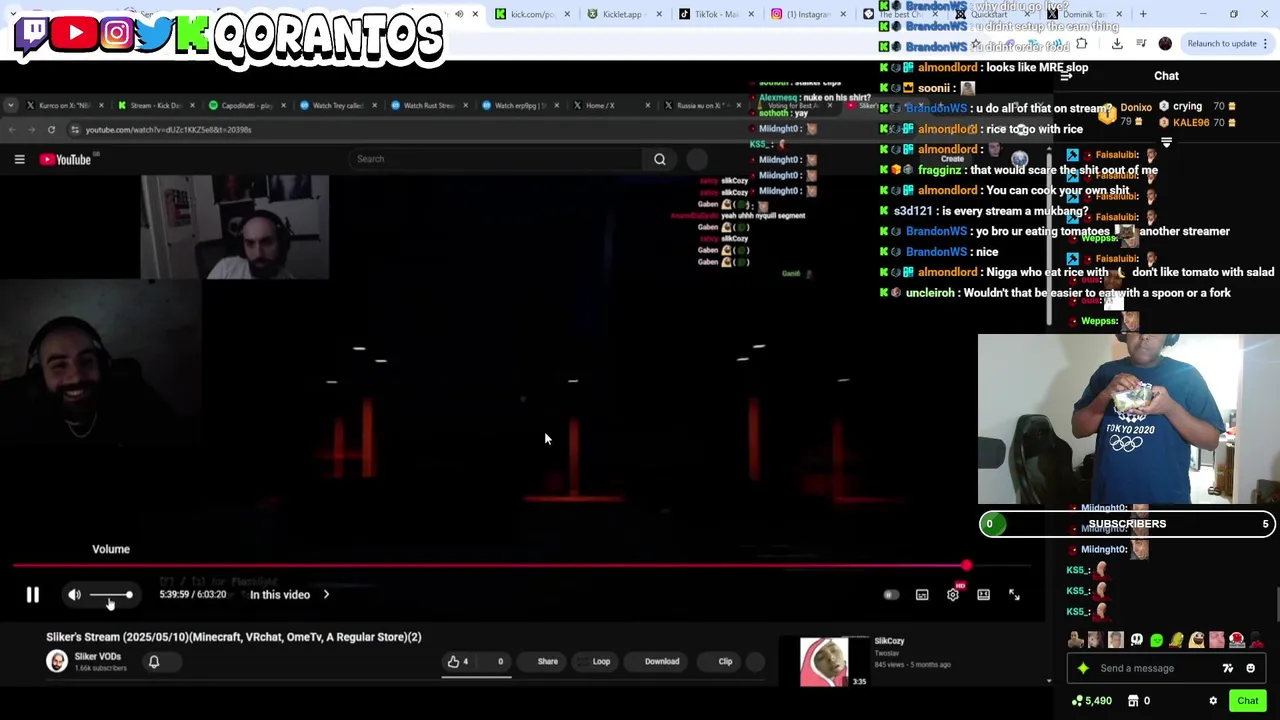The height and width of the screenshot is (720, 1280).
Task: Switch to the kick.com browser tab
Action: (x=531, y=14)
